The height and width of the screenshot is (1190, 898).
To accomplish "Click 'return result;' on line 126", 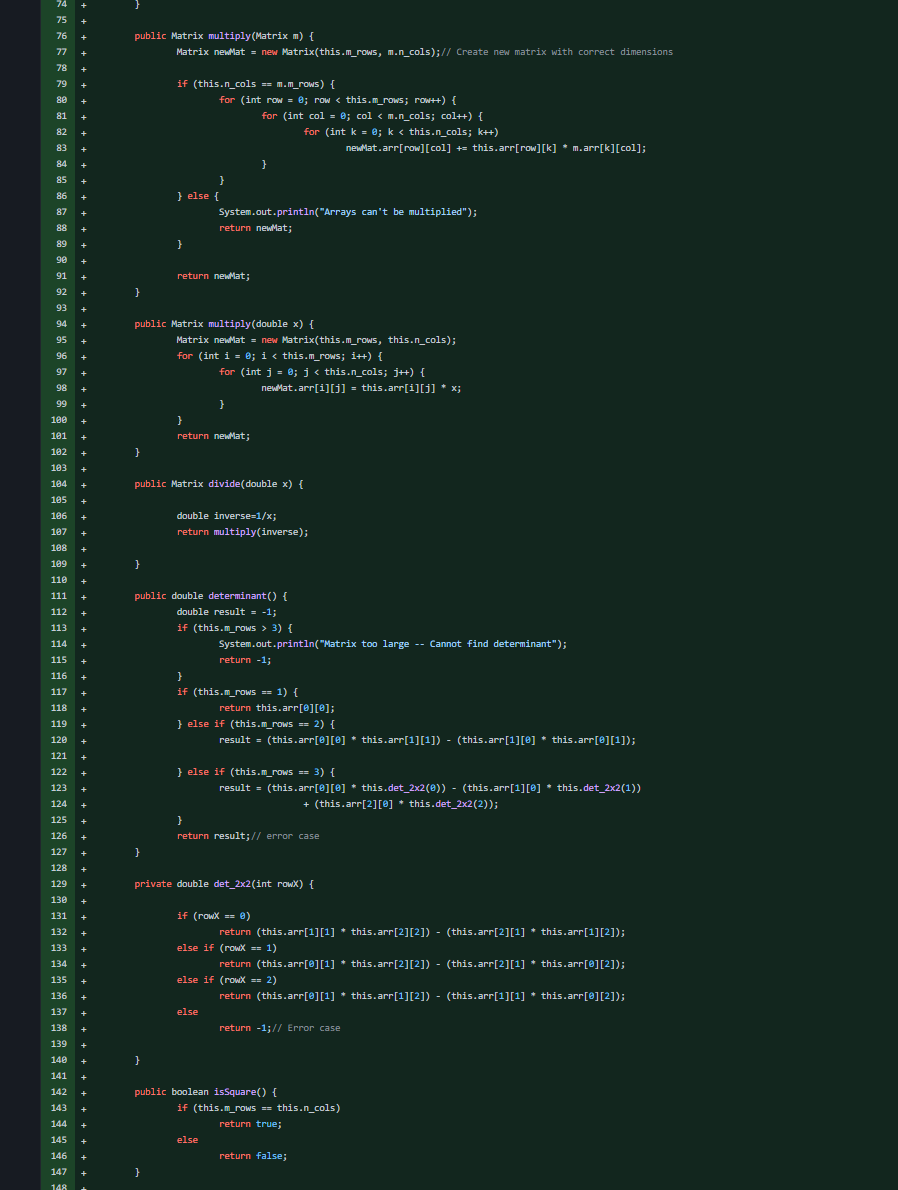I will [213, 836].
